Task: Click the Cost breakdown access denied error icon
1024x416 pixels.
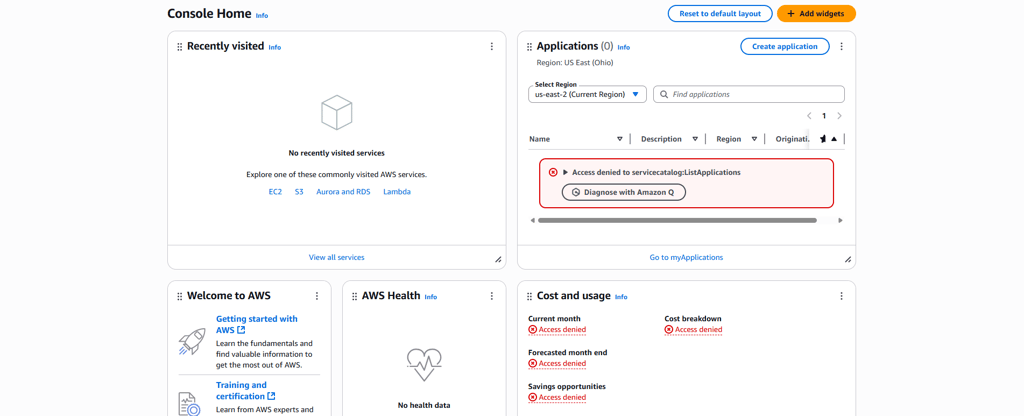Action: [x=669, y=329]
